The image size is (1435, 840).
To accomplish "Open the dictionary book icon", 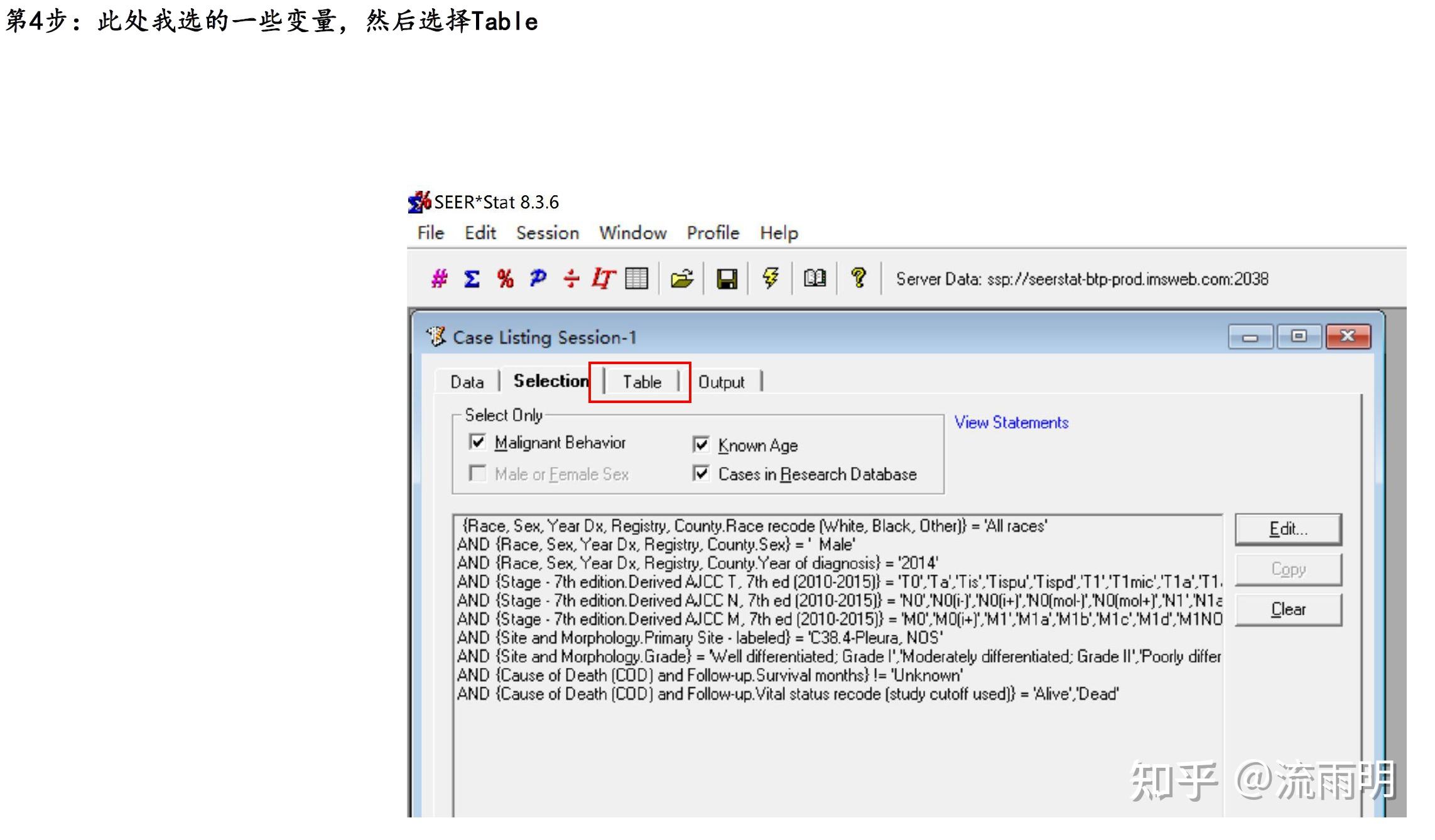I will pyautogui.click(x=815, y=278).
